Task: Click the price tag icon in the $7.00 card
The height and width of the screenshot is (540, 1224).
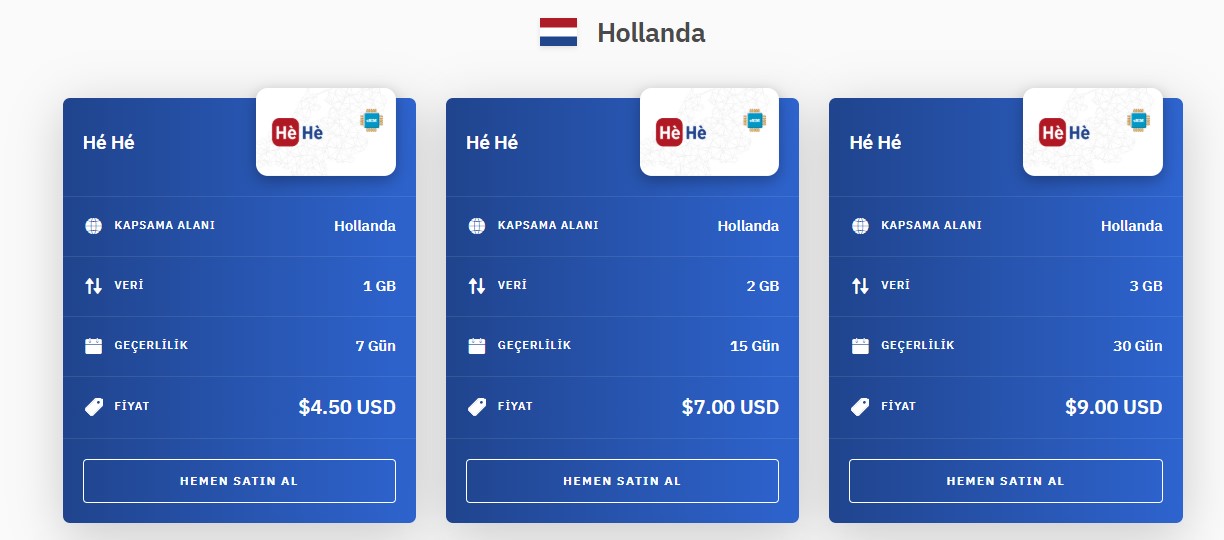Action: tap(477, 407)
